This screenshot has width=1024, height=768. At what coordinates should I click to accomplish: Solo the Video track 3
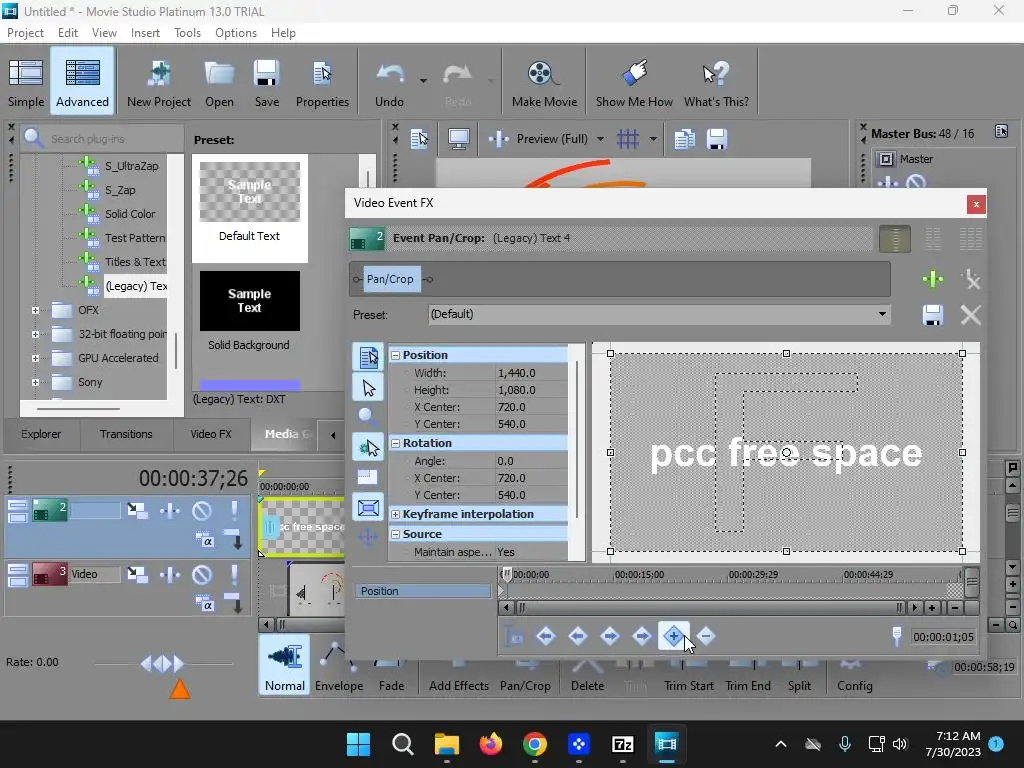234,574
